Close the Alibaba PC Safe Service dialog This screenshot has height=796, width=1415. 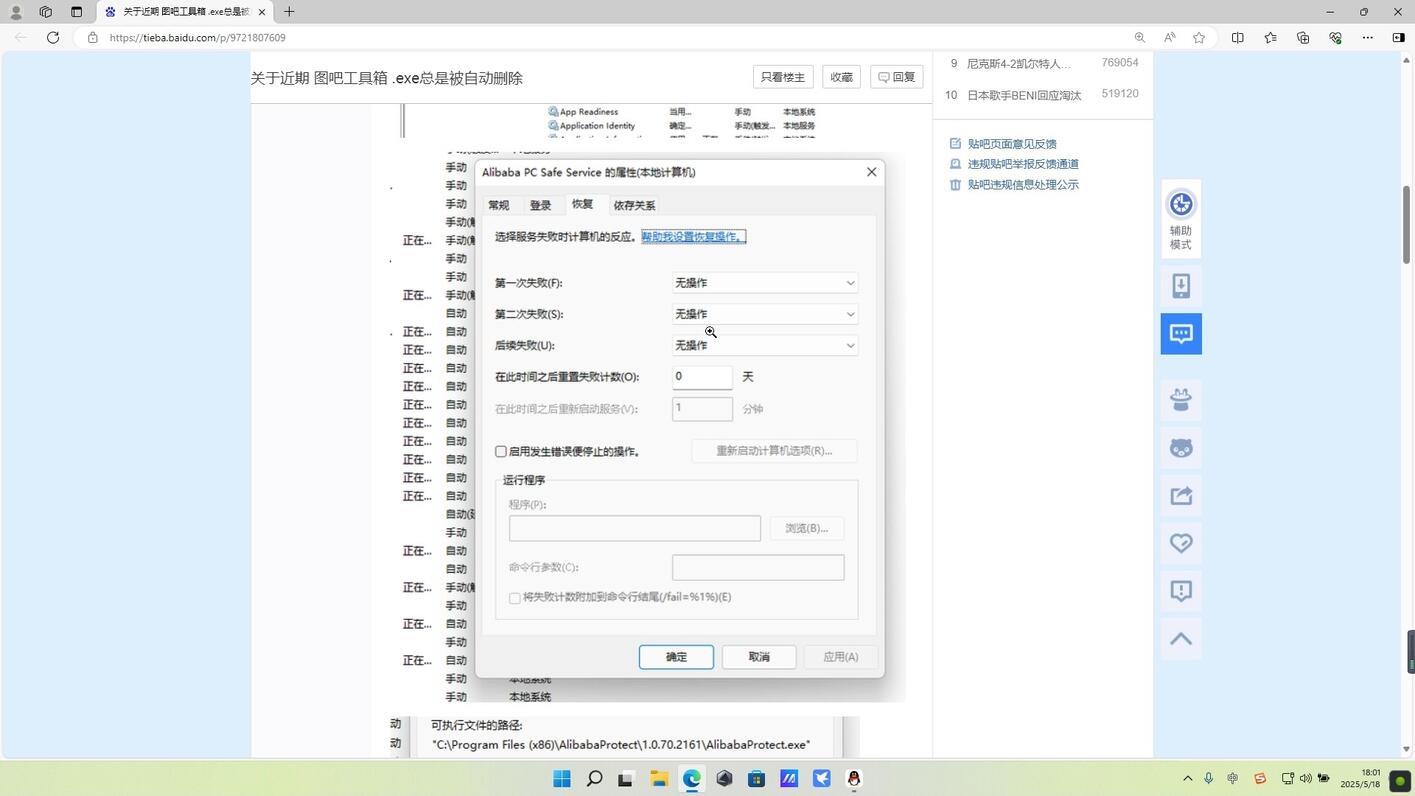[871, 172]
